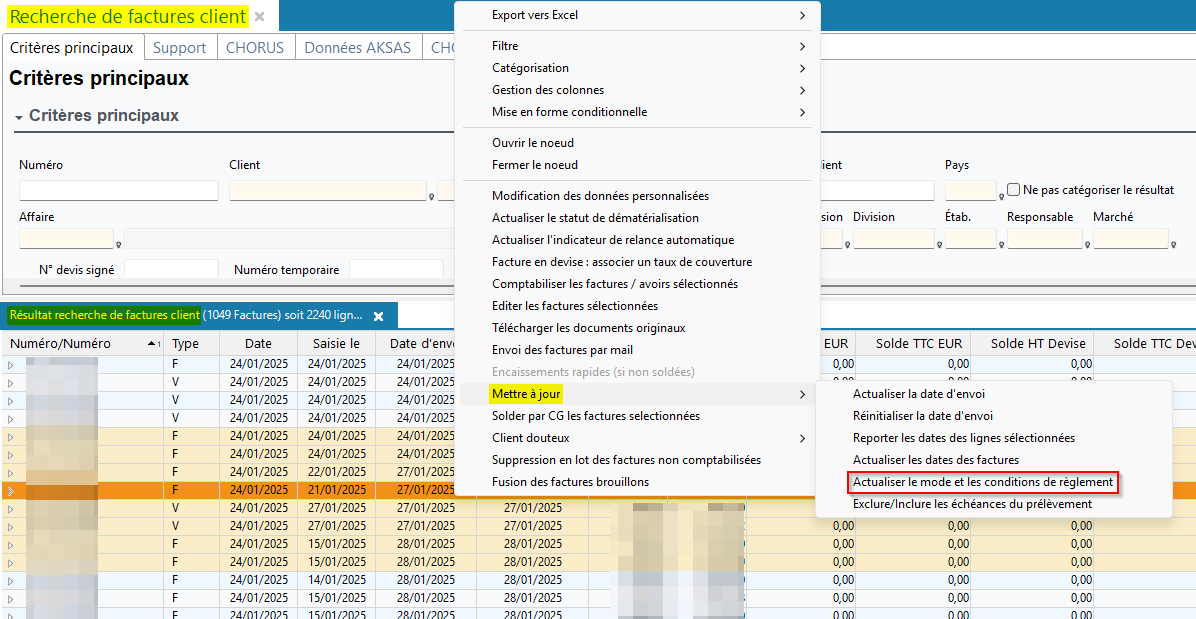The height and width of the screenshot is (619, 1196).
Task: Click the lookup icon next to Affaire field
Action: pos(119,244)
